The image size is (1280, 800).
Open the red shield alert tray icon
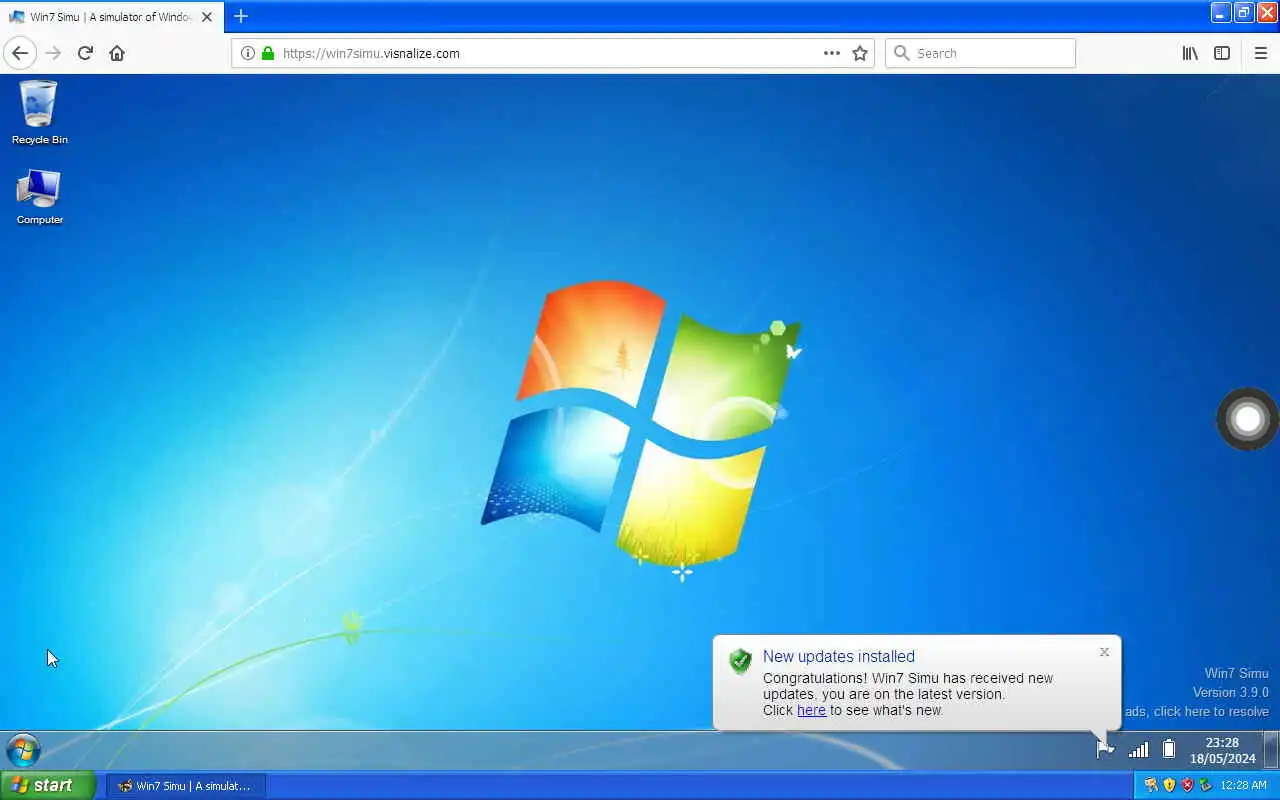[1187, 785]
